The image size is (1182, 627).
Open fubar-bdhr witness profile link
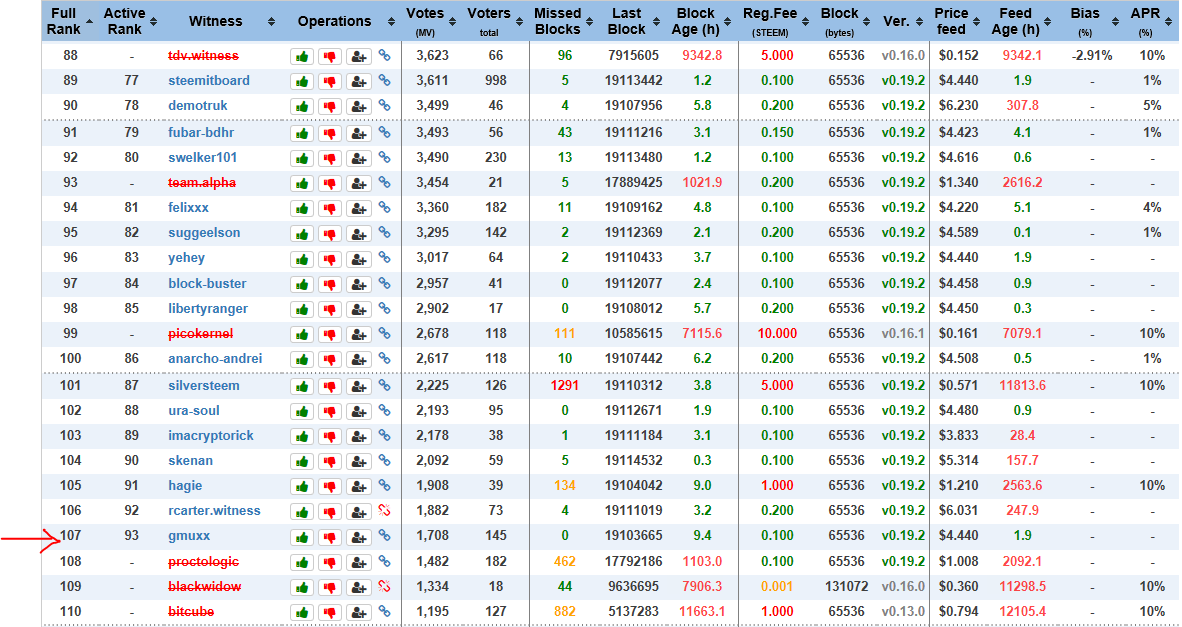pyautogui.click(x=201, y=133)
